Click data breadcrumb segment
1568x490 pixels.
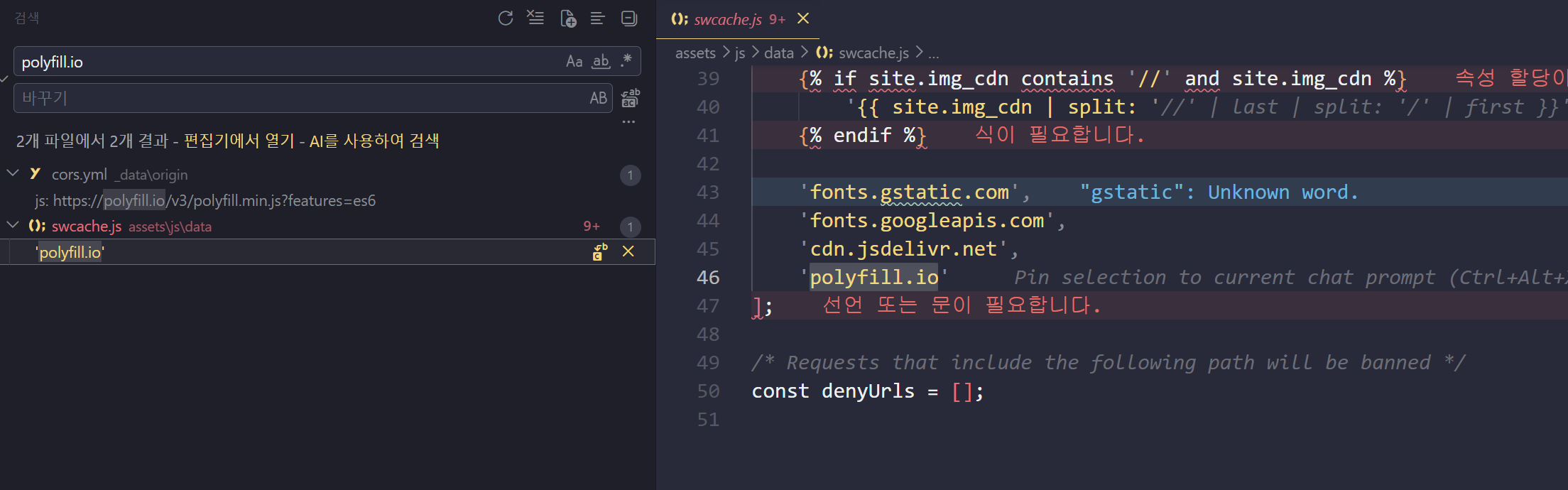tap(779, 53)
